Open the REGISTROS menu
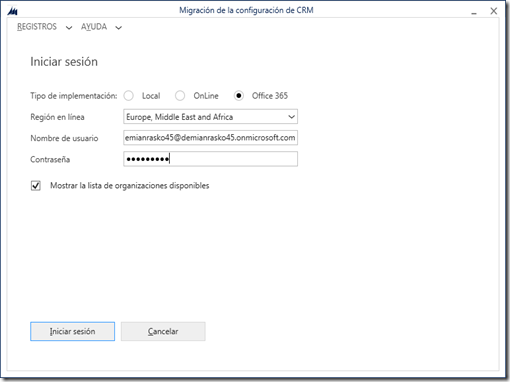 [37, 27]
